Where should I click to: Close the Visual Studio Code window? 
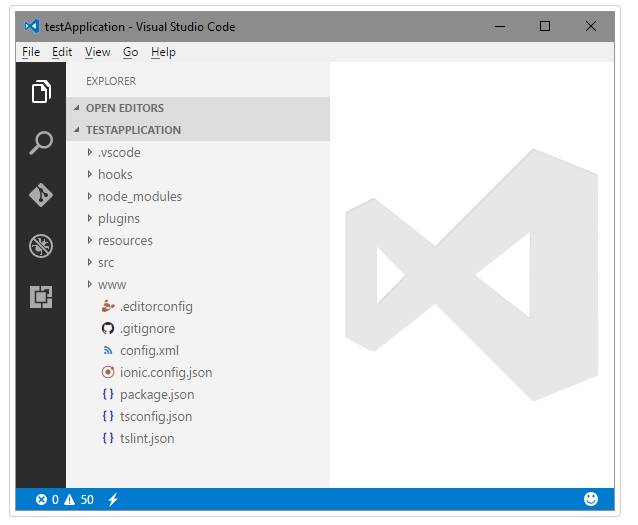[591, 26]
